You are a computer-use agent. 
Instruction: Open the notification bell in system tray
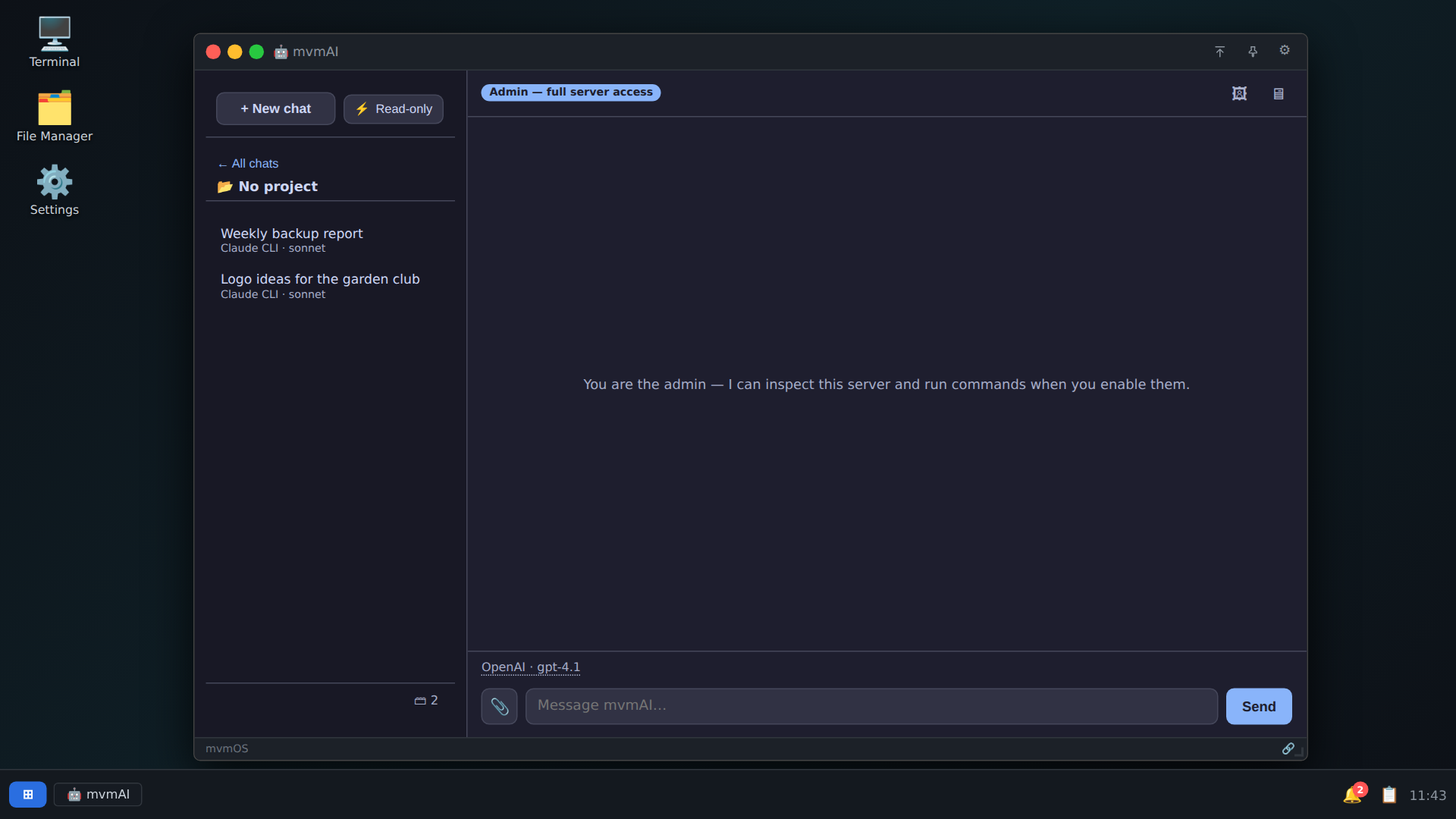click(1353, 794)
